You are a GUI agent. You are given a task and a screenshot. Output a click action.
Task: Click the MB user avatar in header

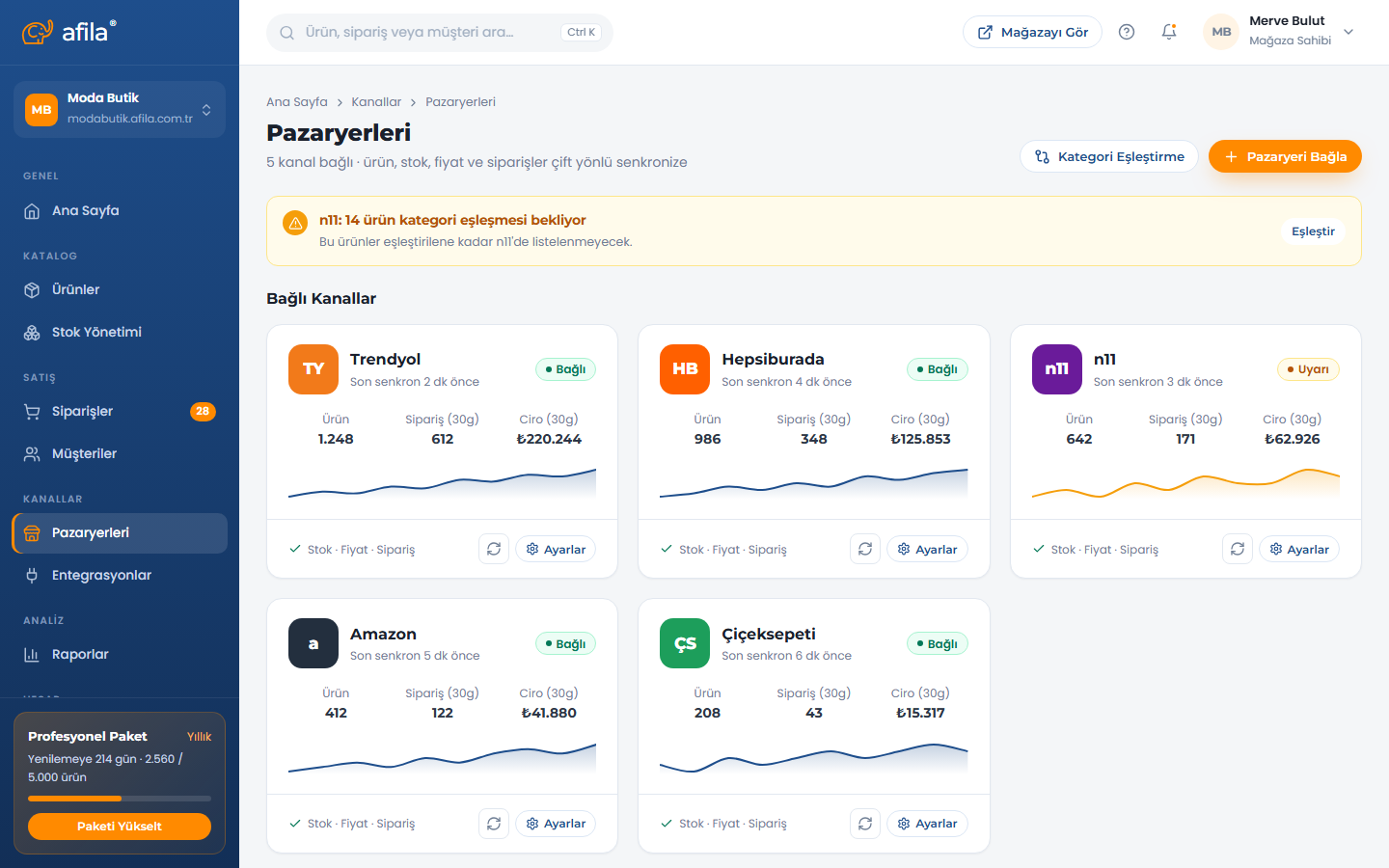1221,32
